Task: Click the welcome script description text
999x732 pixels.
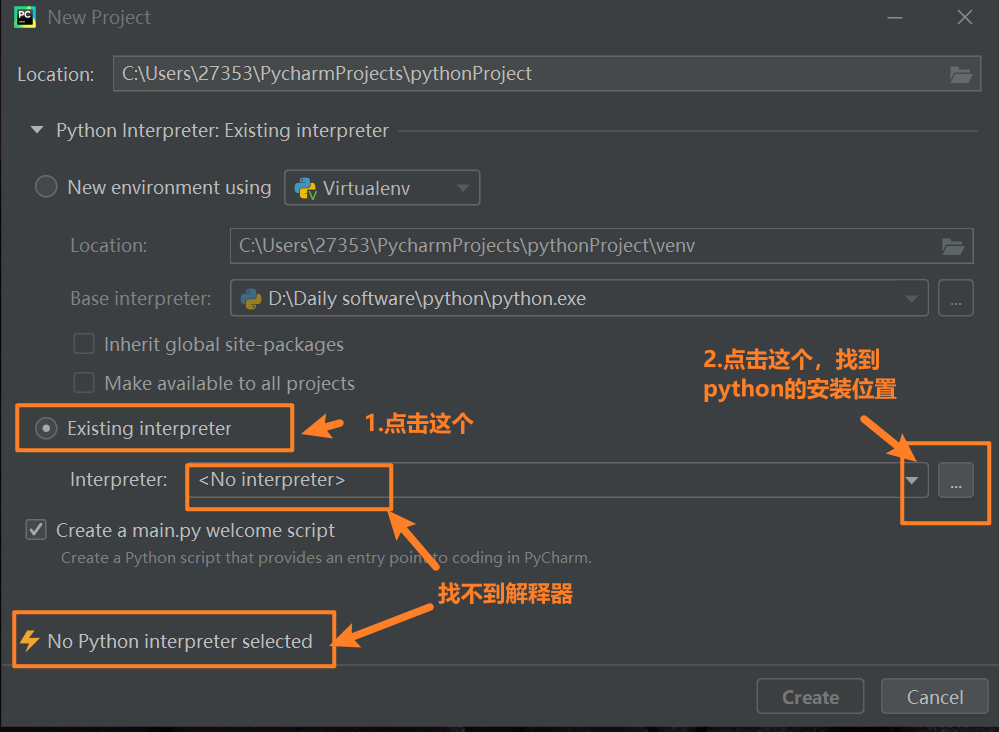Action: [326, 557]
